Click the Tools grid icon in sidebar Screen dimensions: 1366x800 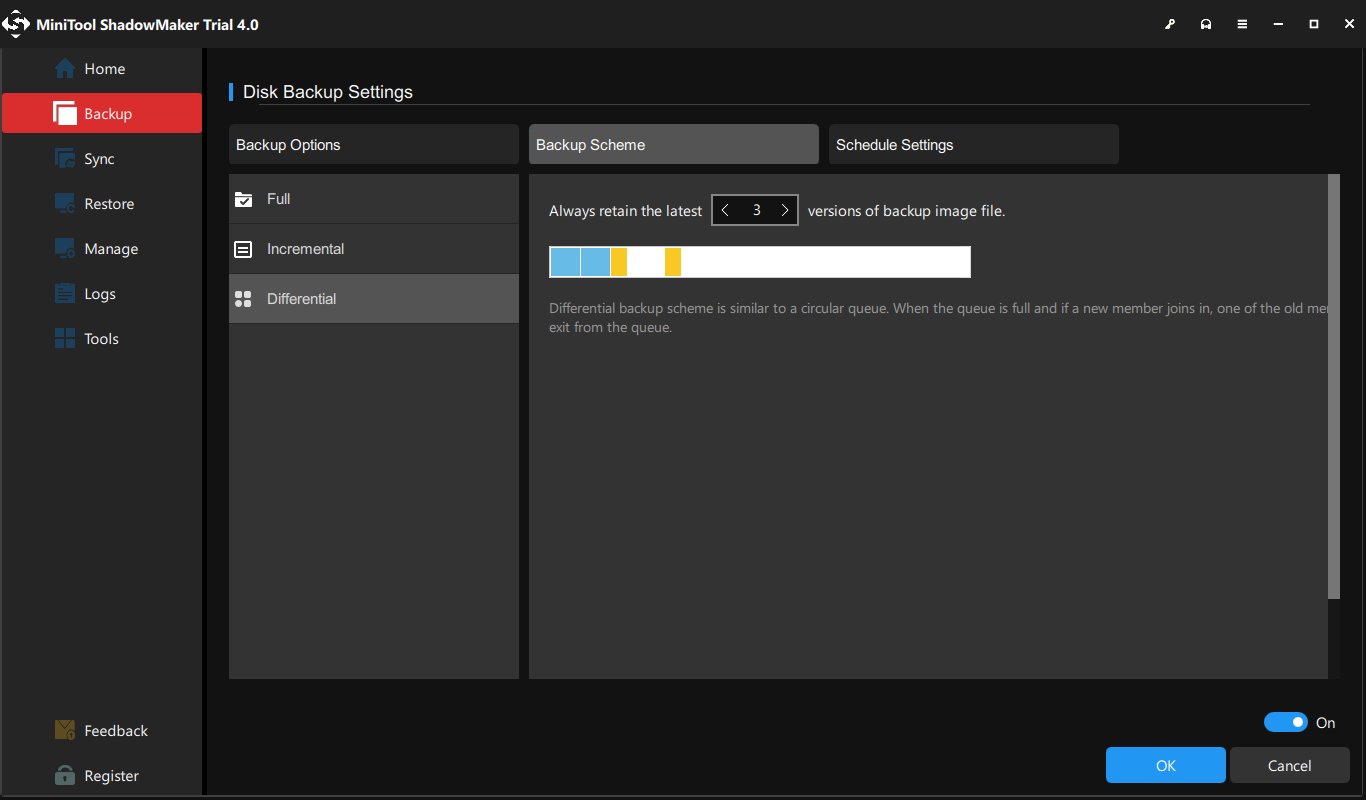(65, 339)
